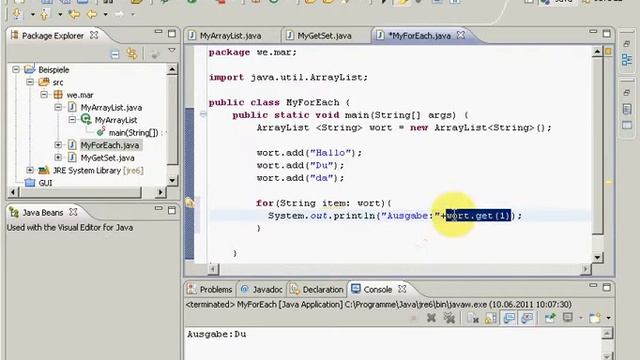Screen dimensions: 640x360
Task: Collapse the we.mar package node
Action: click(x=44, y=95)
